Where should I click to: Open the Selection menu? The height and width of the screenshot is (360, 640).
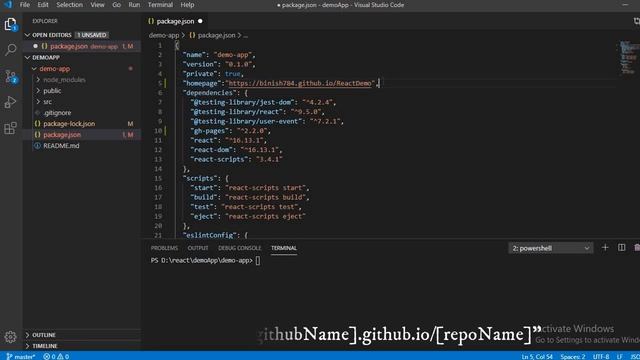(69, 5)
